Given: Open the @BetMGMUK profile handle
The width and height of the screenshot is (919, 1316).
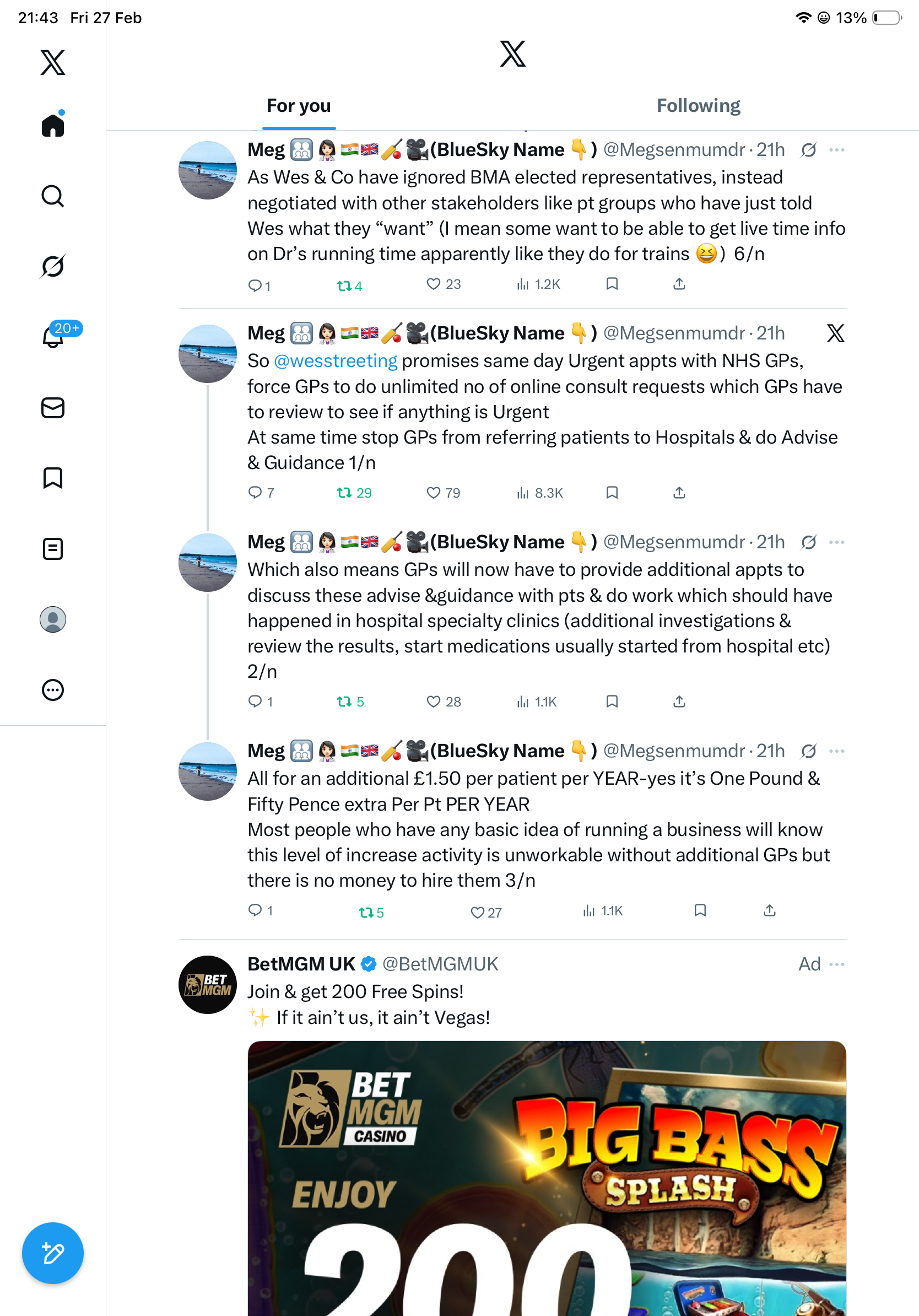Looking at the screenshot, I should 440,964.
